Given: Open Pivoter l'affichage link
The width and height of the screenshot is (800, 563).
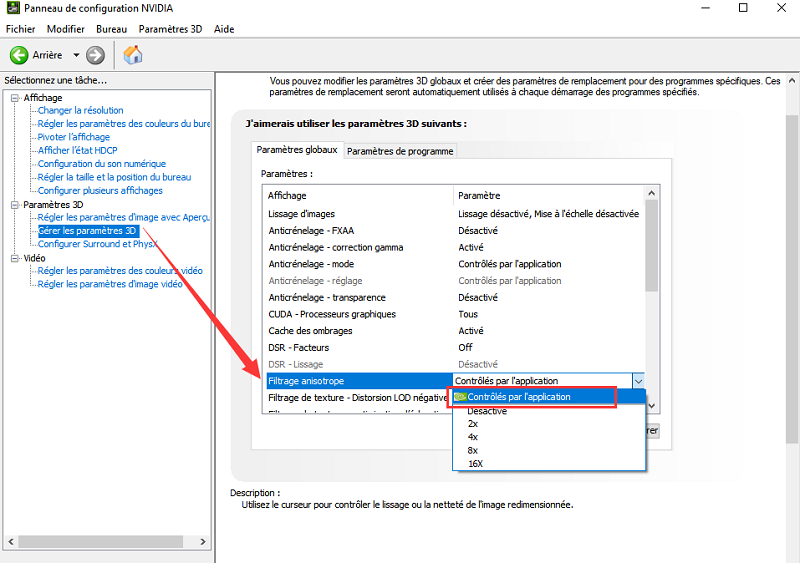Looking at the screenshot, I should [x=73, y=137].
